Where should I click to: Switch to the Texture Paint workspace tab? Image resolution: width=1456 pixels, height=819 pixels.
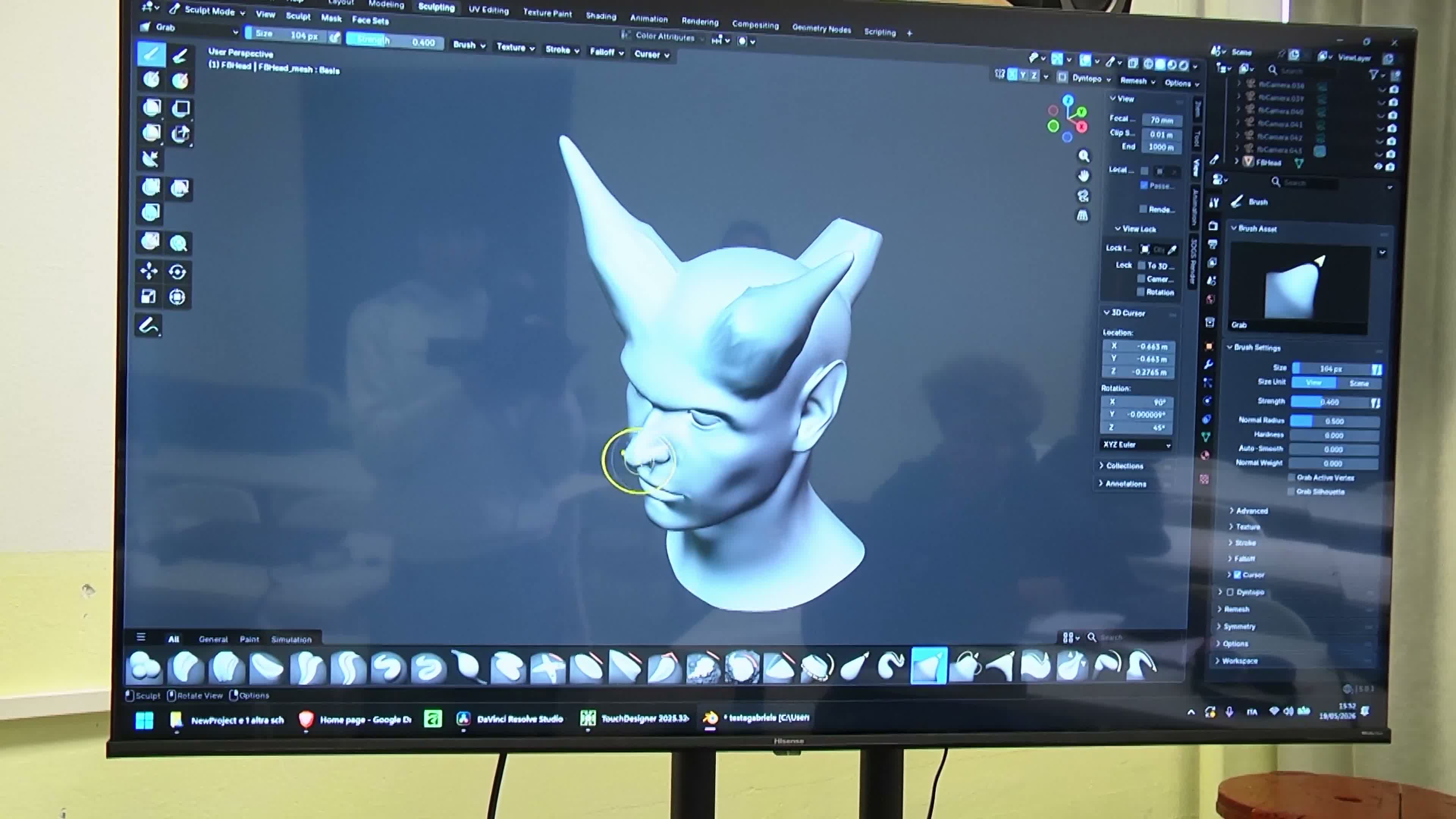tap(547, 13)
